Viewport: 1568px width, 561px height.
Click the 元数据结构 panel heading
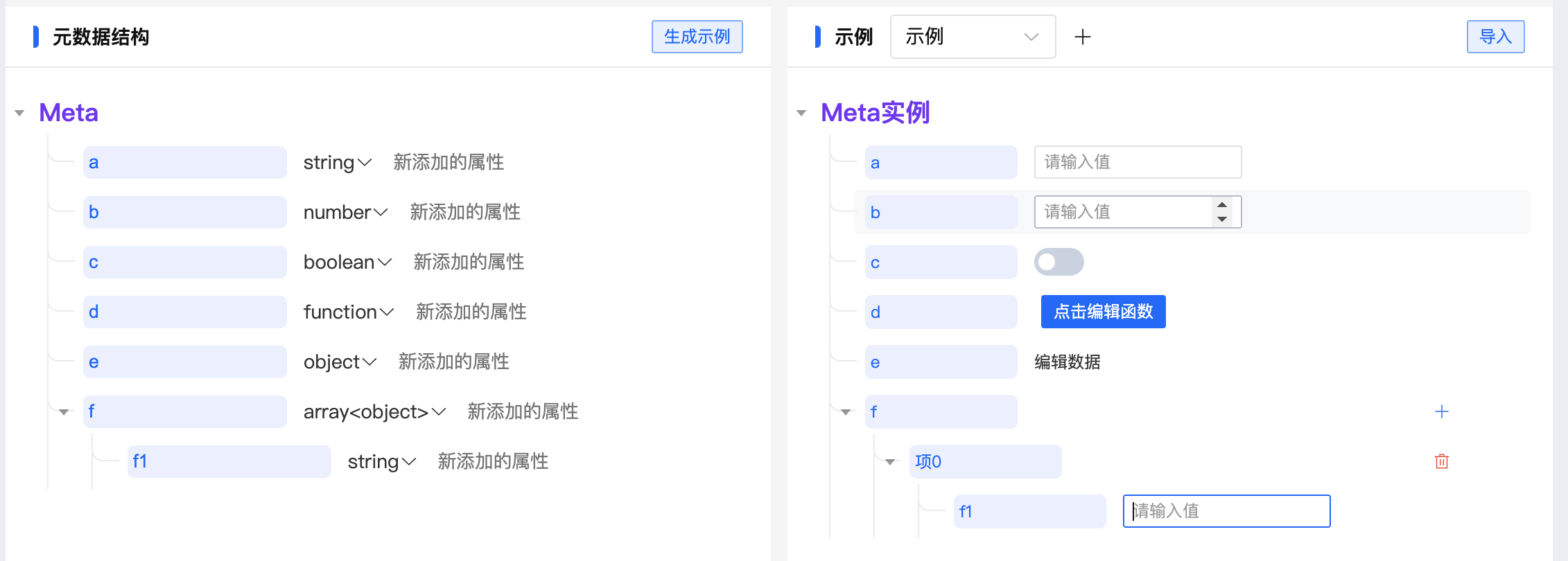click(101, 37)
